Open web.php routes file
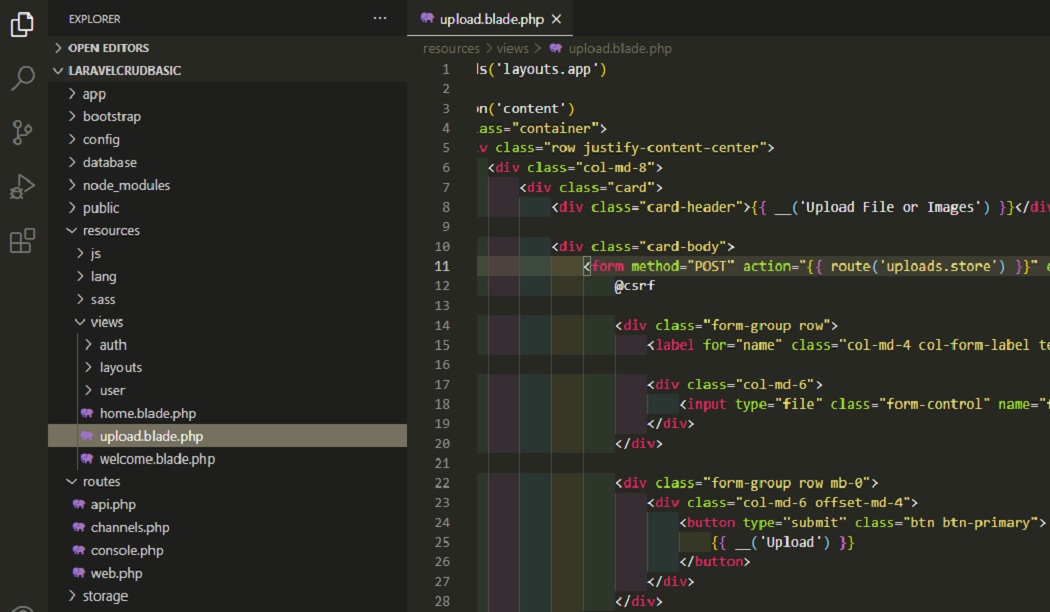1050x612 pixels. (228, 573)
